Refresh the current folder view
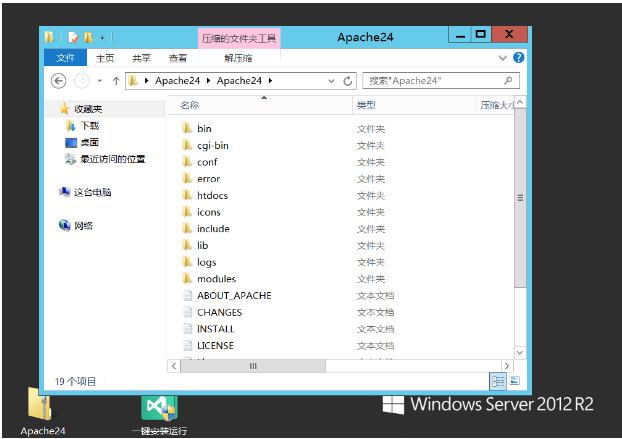Screen dimensions: 622x439 pyautogui.click(x=347, y=81)
